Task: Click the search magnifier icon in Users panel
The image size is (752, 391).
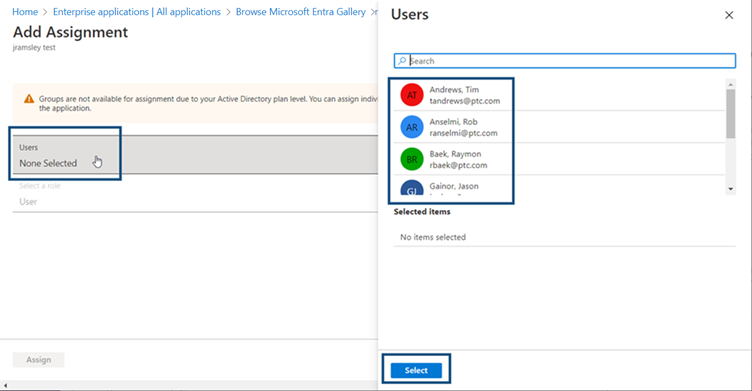Action: coord(402,60)
